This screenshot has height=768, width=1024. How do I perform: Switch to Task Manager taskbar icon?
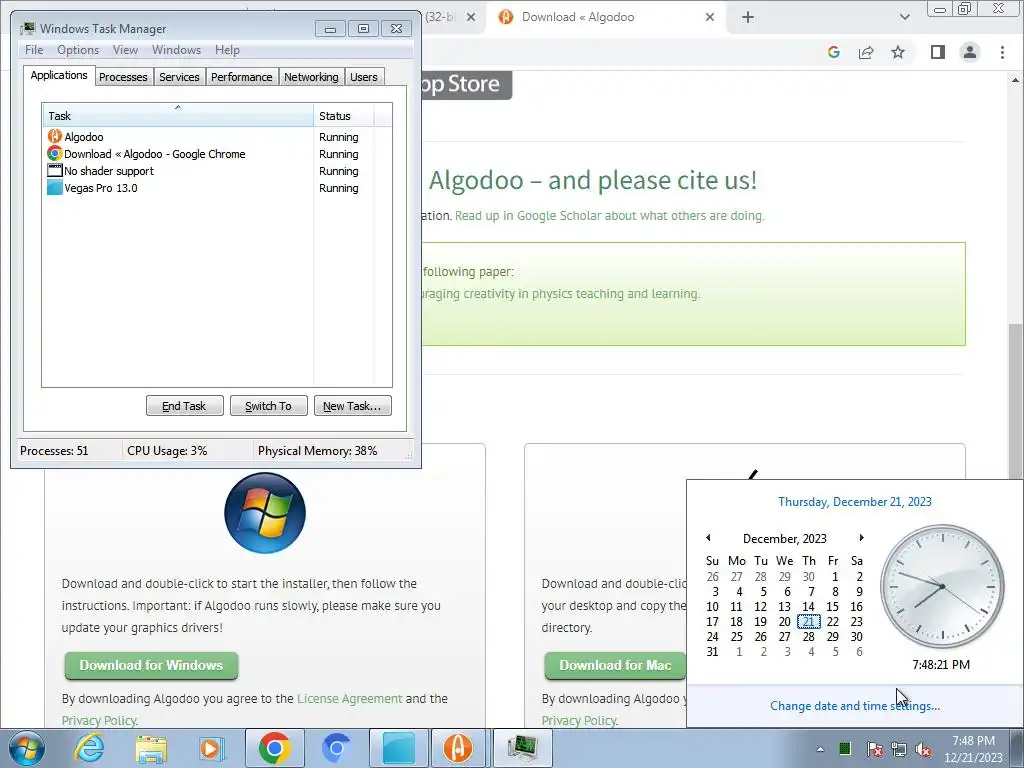point(522,748)
